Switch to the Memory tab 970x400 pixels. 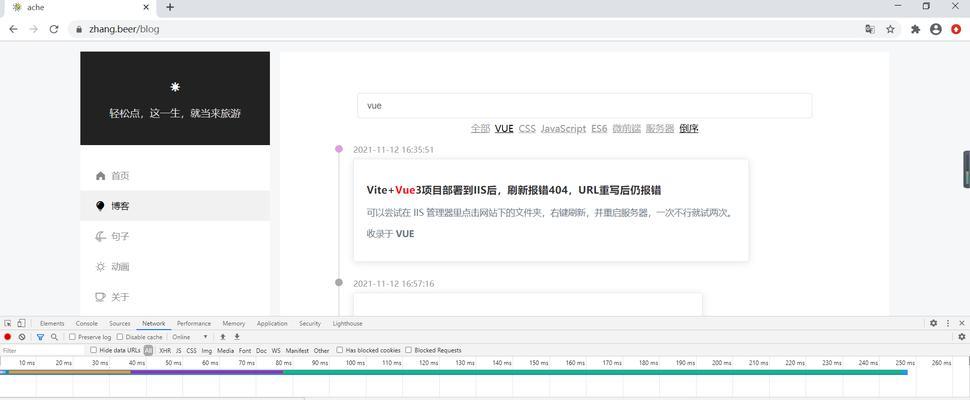point(234,323)
